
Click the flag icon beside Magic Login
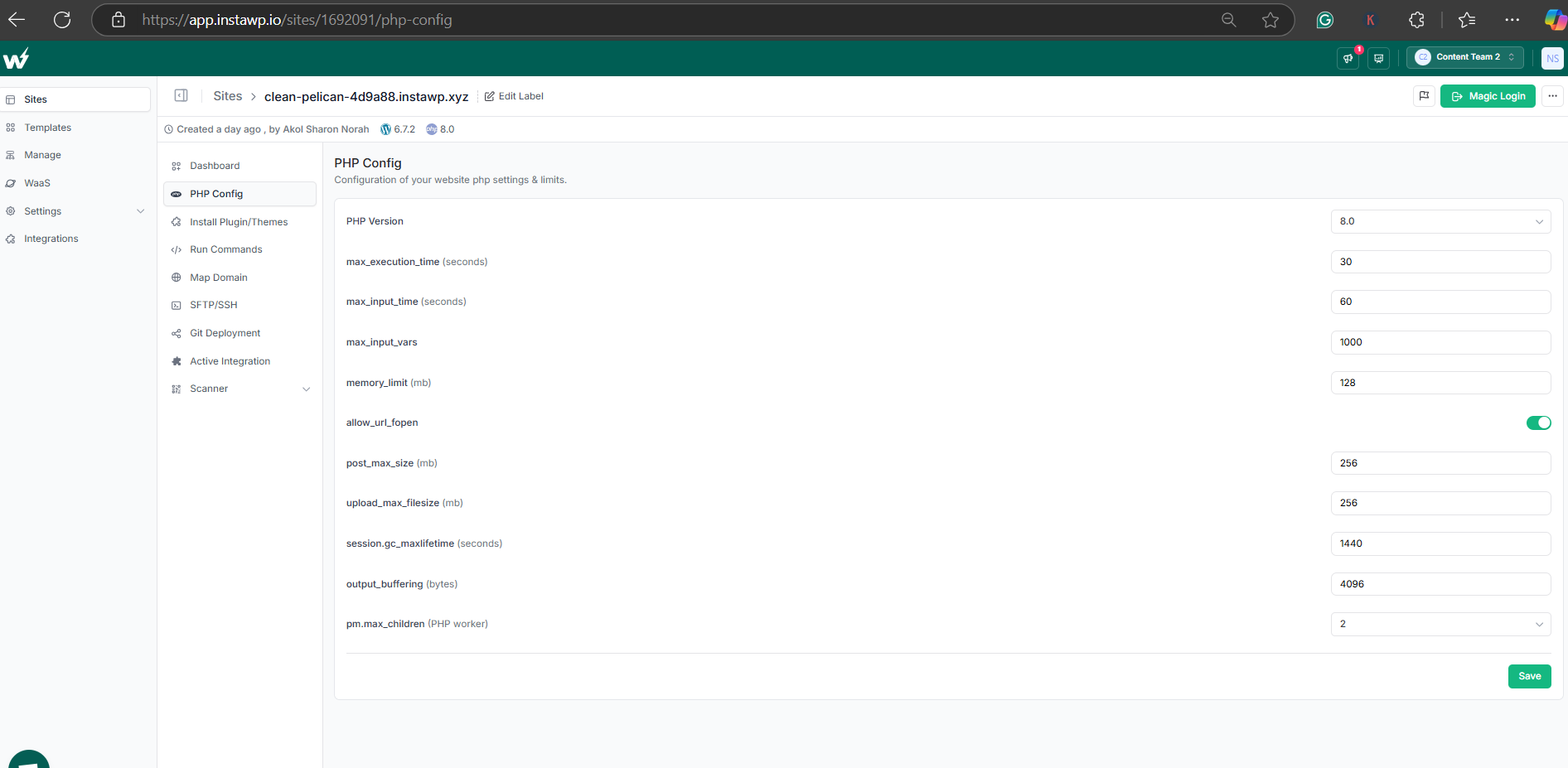tap(1424, 96)
